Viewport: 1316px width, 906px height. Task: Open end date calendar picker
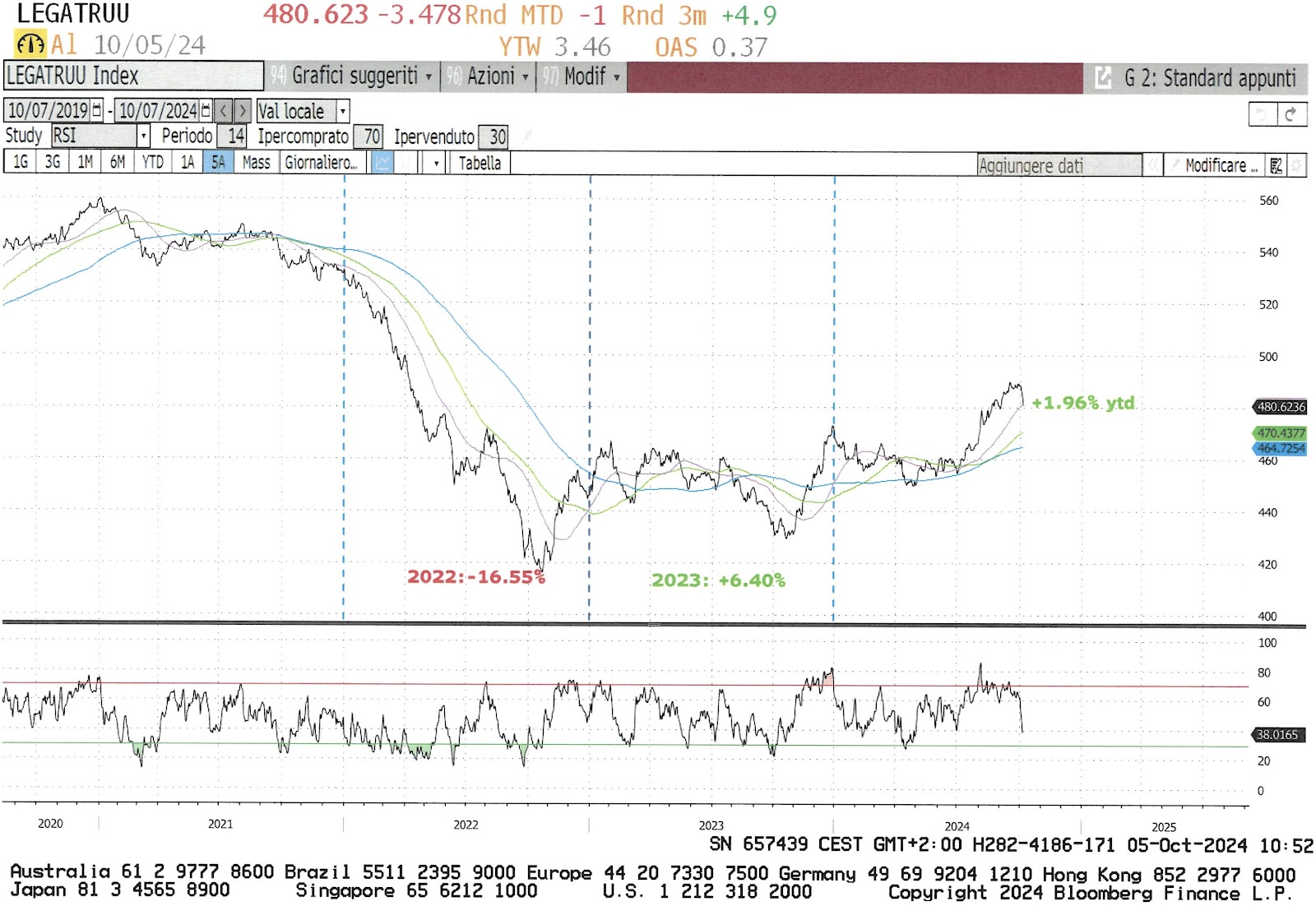point(206,110)
